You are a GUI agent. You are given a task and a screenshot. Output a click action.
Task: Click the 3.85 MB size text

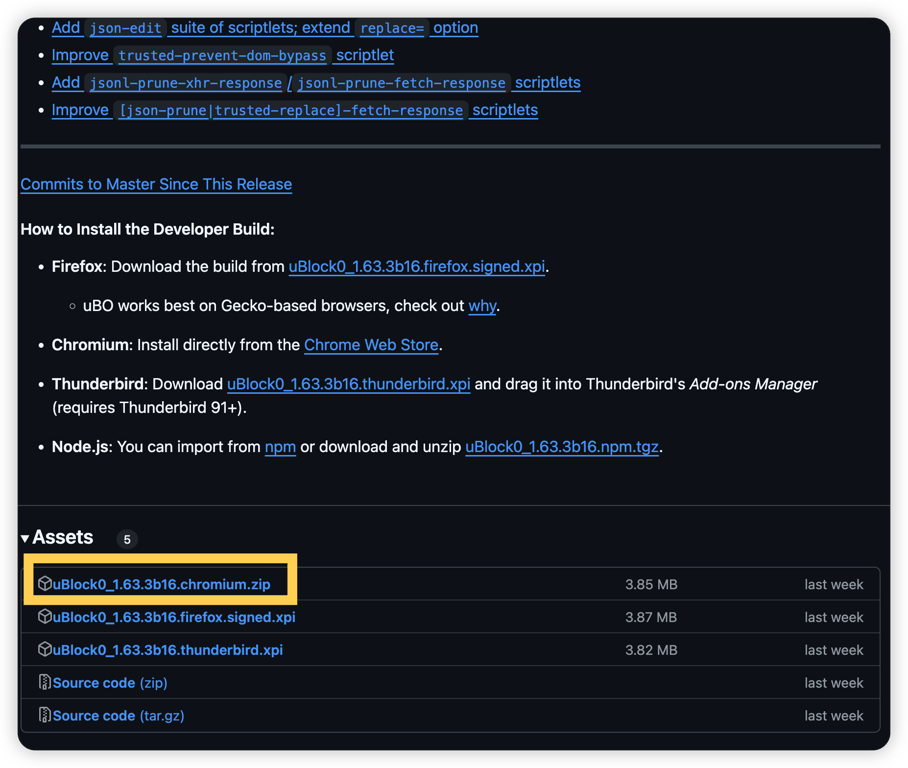click(651, 584)
